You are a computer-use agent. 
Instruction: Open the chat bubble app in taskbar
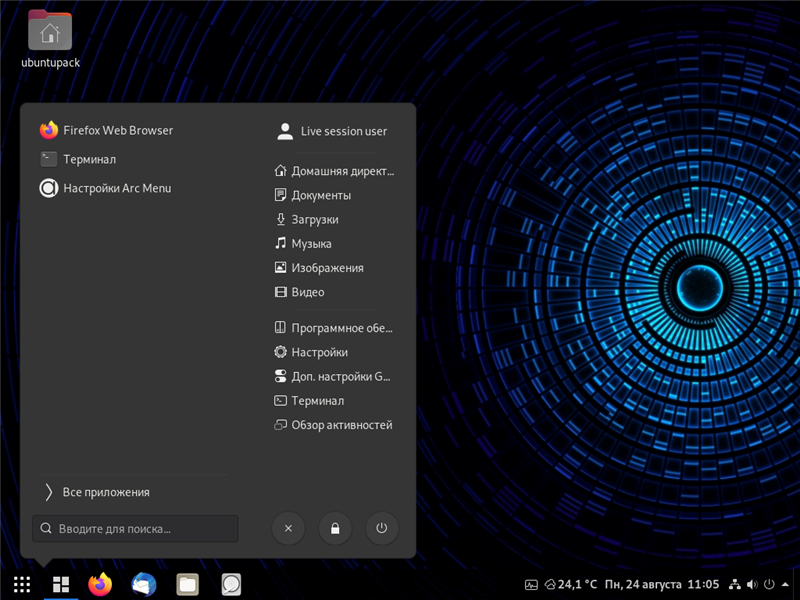pos(231,584)
